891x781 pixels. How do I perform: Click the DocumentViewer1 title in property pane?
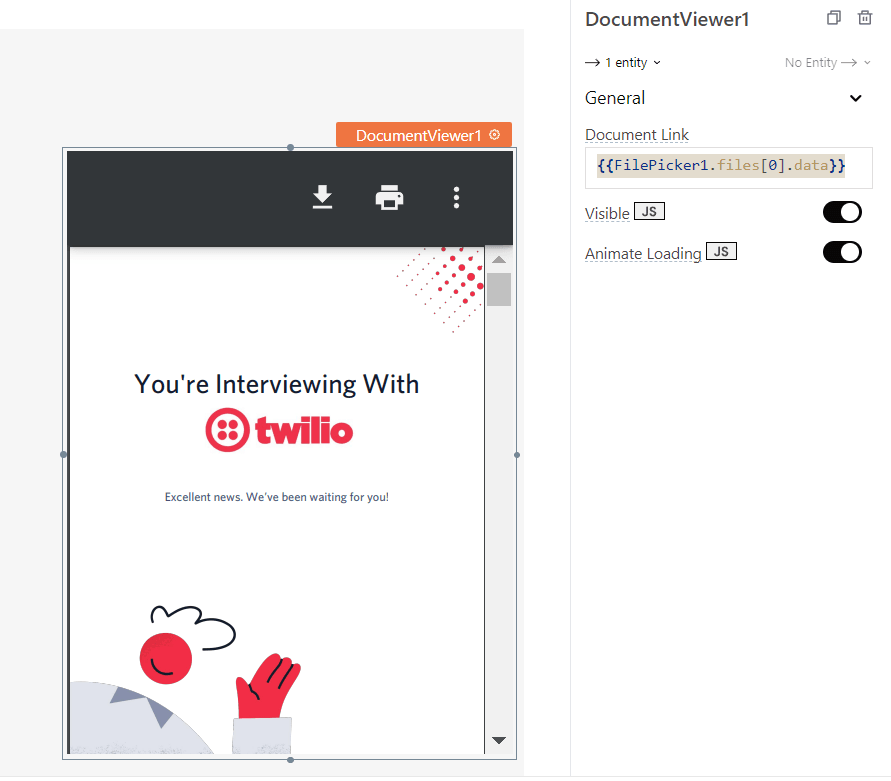point(667,20)
